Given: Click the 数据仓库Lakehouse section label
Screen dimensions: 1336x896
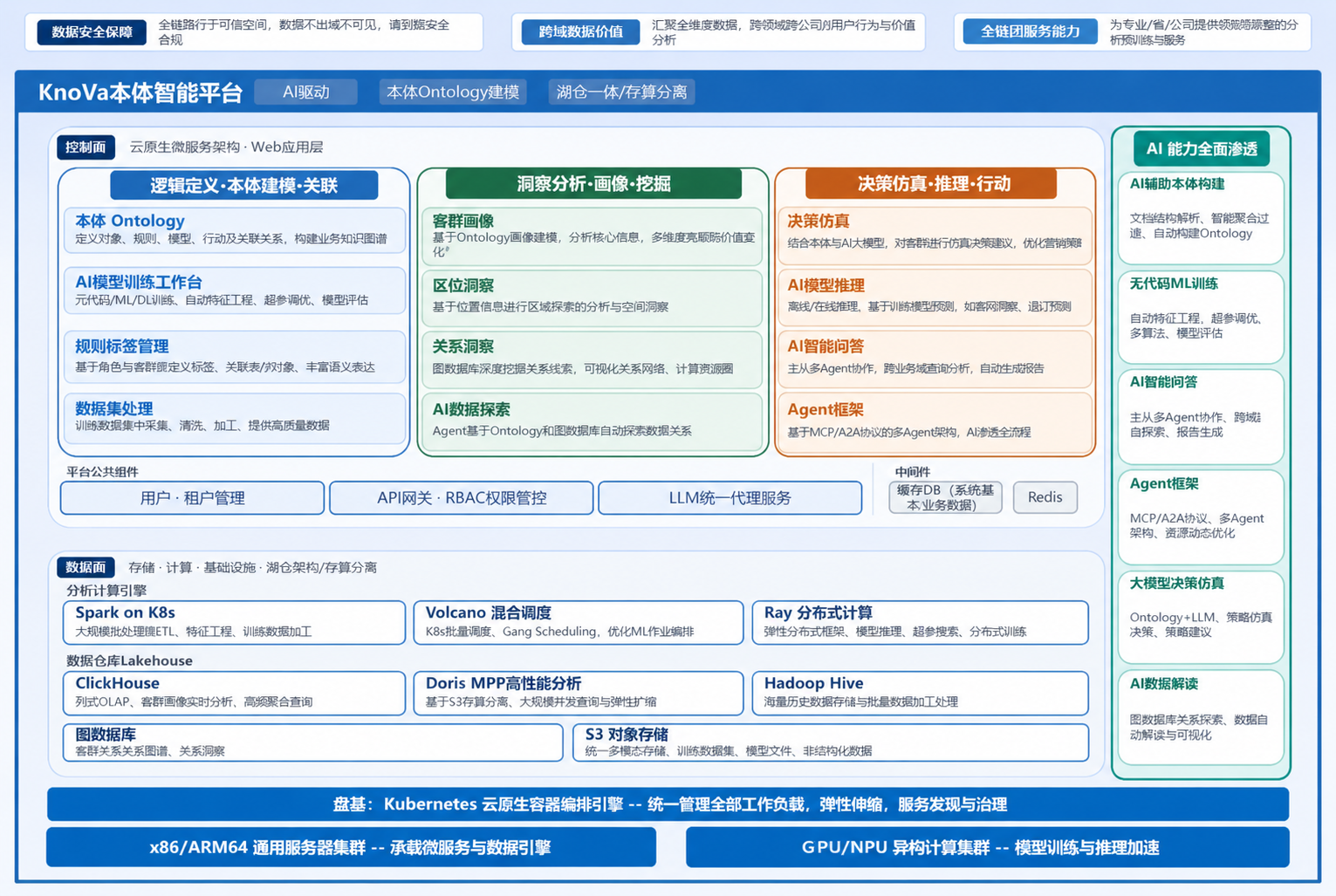Looking at the screenshot, I should coord(129,661).
